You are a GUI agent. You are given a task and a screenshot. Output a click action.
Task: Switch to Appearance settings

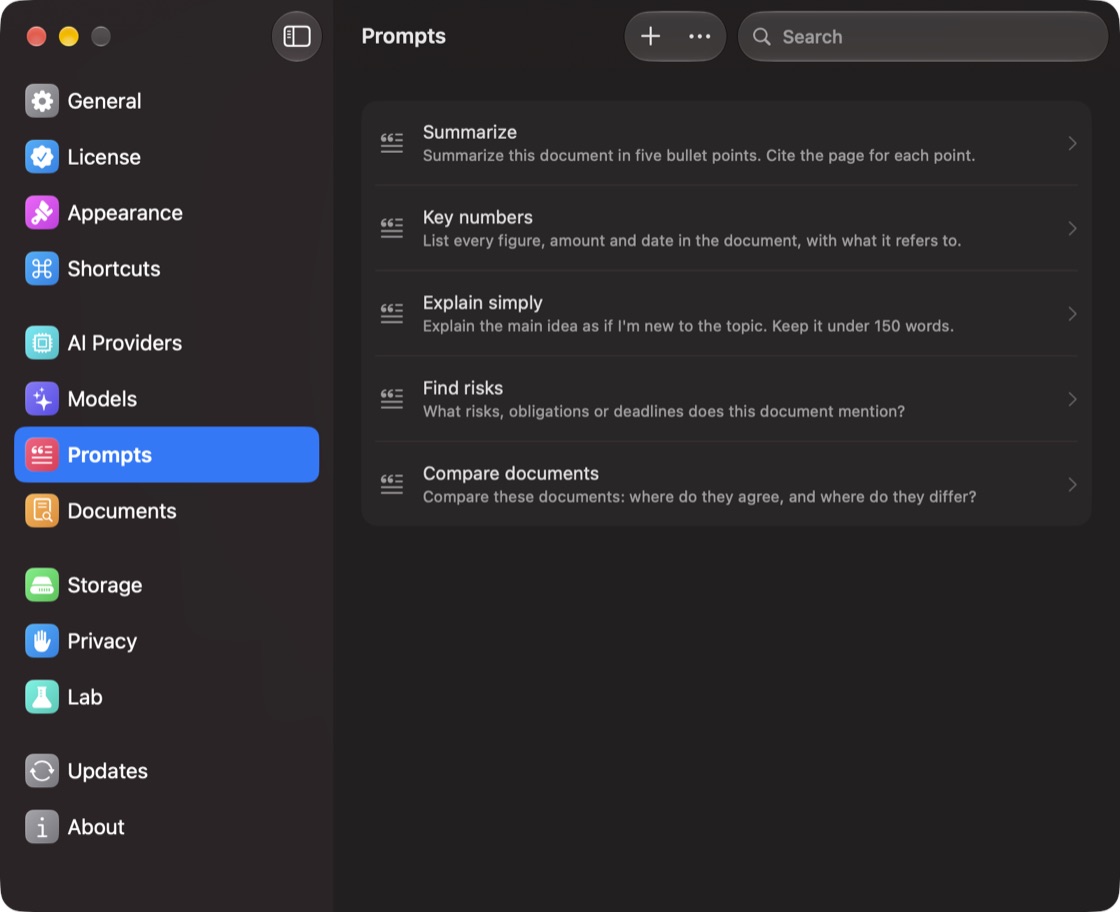point(166,213)
